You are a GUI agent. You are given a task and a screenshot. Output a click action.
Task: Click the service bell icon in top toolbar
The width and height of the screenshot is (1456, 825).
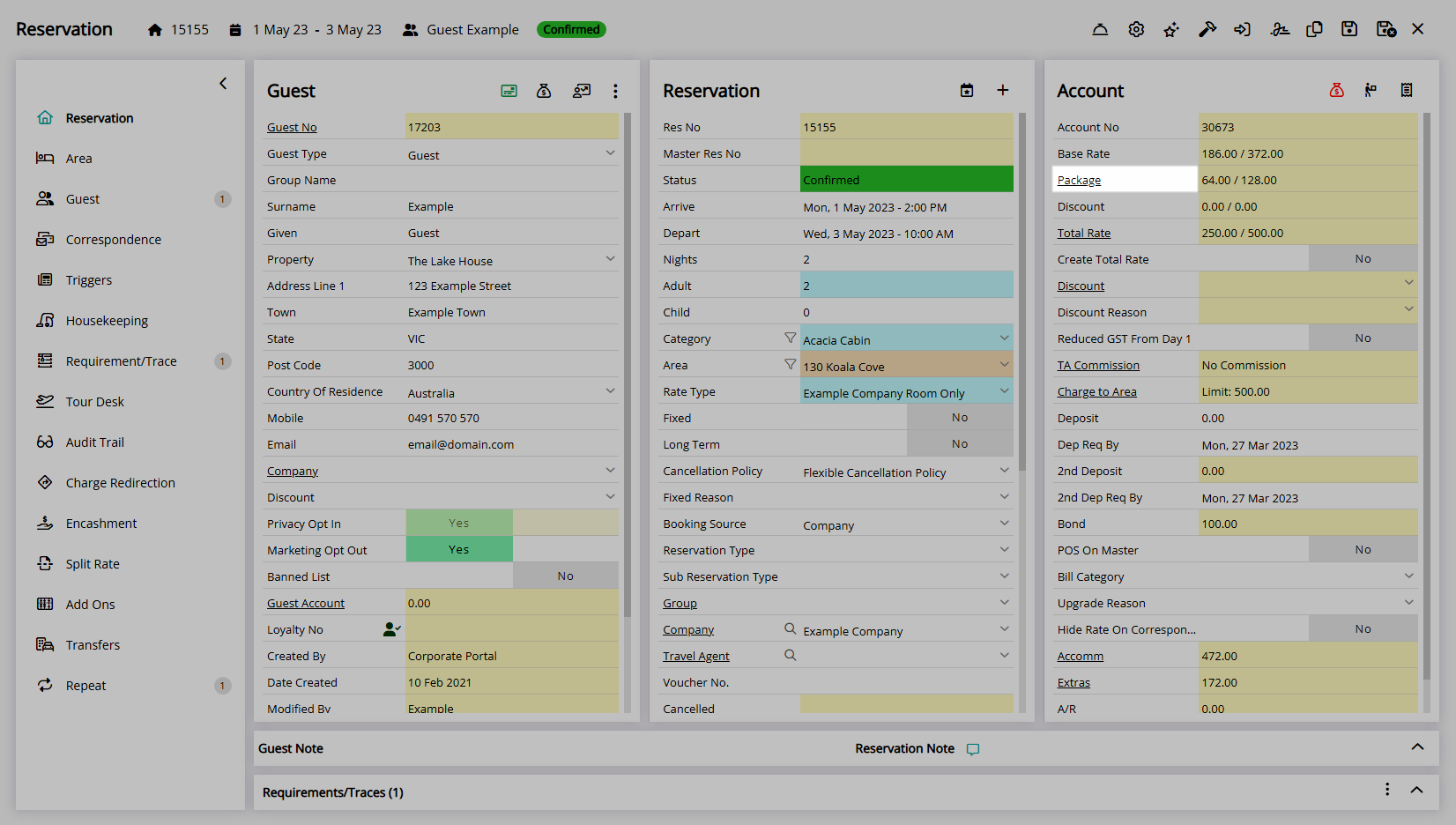tap(1100, 29)
